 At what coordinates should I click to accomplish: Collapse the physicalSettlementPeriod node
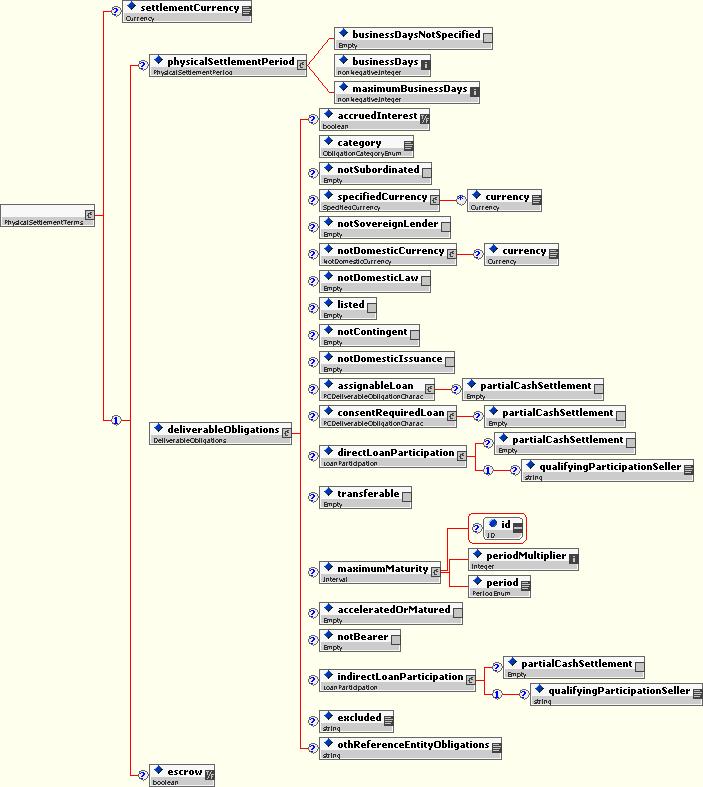pyautogui.click(x=301, y=65)
